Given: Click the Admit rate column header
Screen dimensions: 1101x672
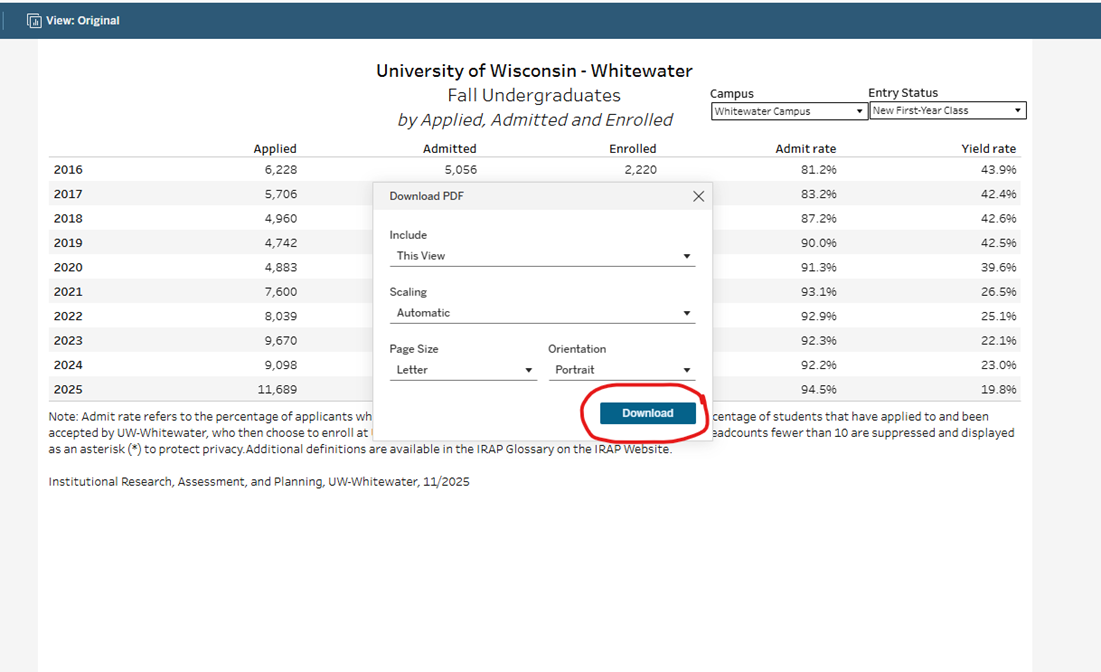Looking at the screenshot, I should click(x=806, y=148).
